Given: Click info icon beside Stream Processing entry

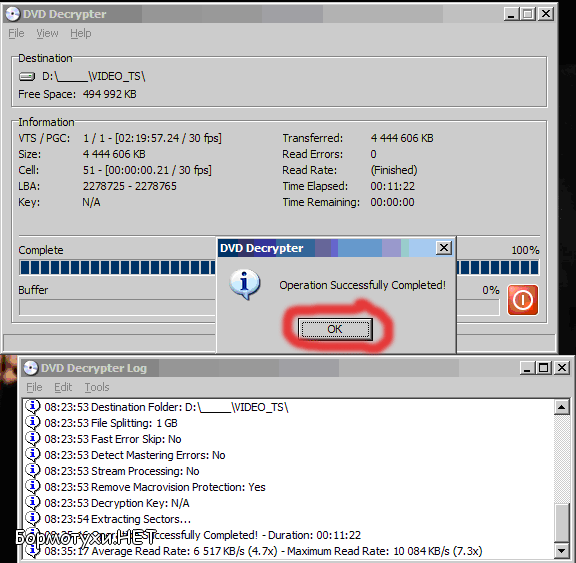Looking at the screenshot, I should [33, 470].
